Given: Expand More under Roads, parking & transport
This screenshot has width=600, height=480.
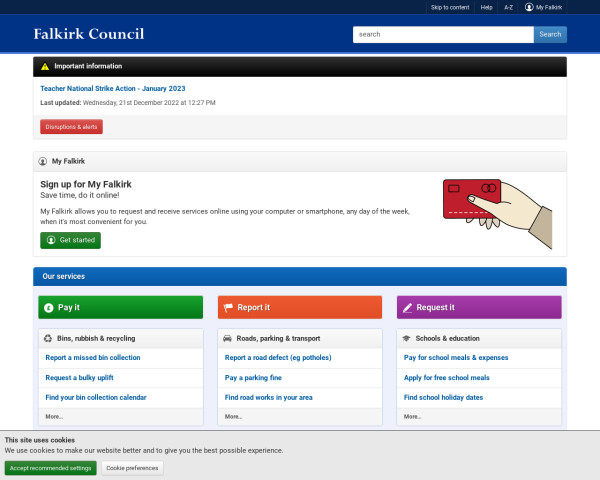Looking at the screenshot, I should click(233, 416).
